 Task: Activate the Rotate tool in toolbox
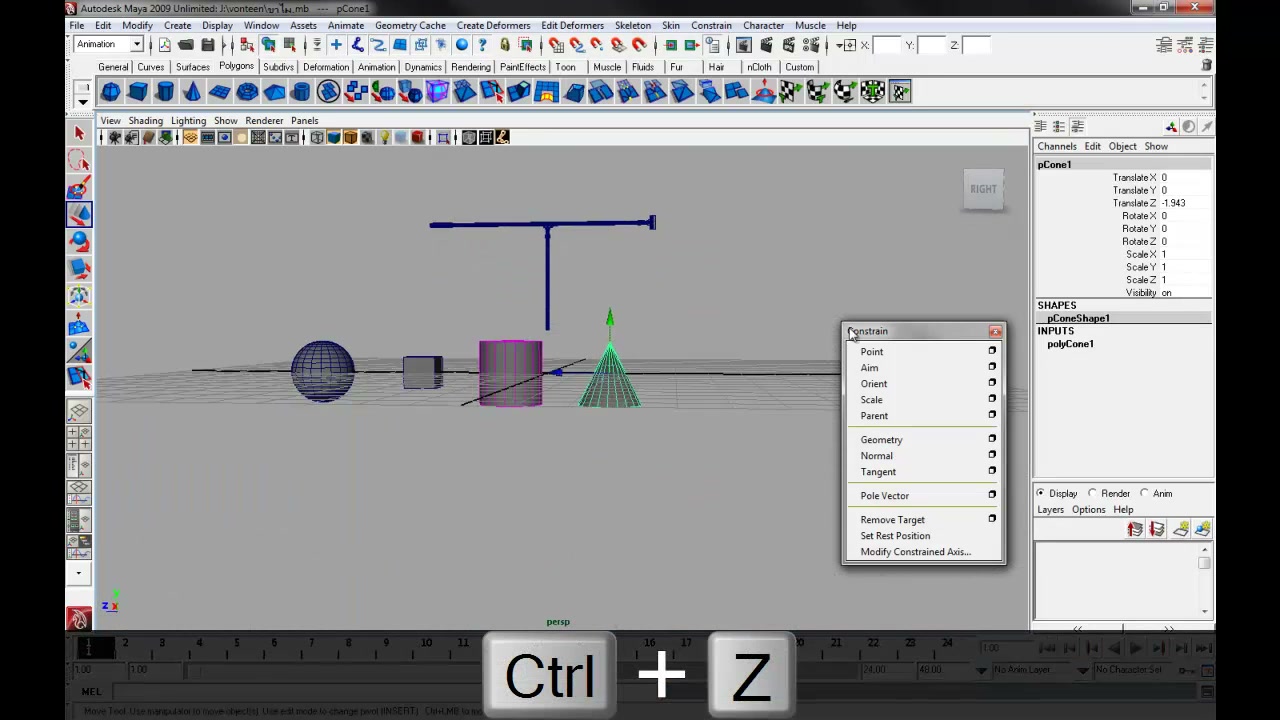(x=79, y=241)
